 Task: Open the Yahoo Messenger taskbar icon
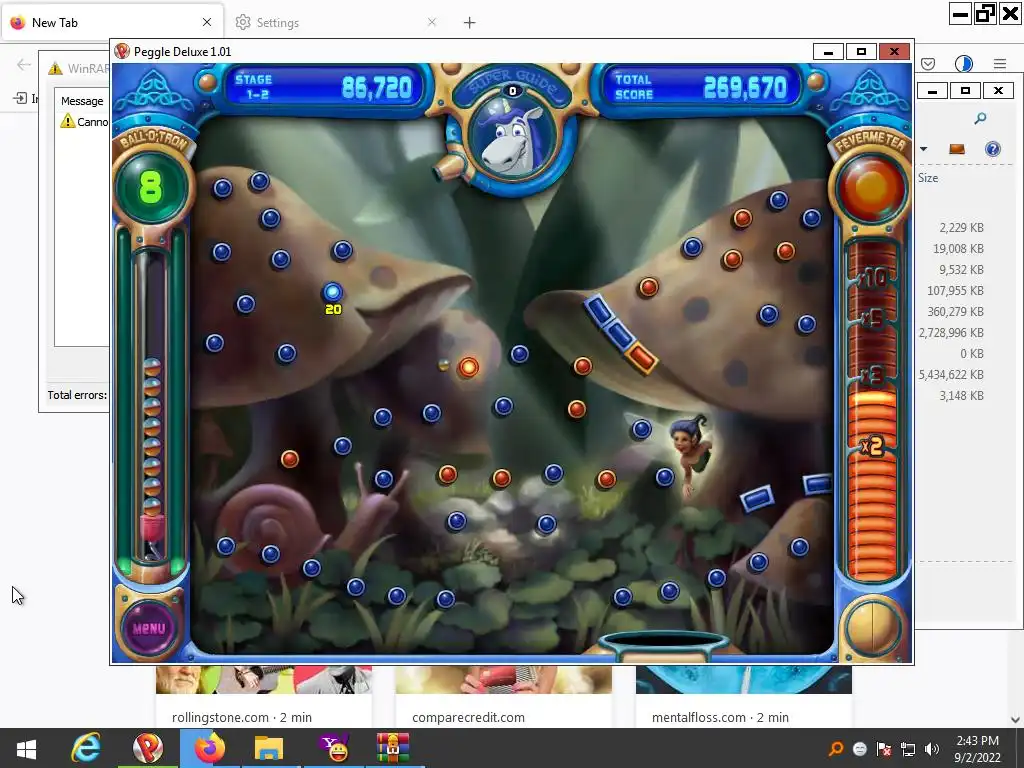tap(332, 748)
